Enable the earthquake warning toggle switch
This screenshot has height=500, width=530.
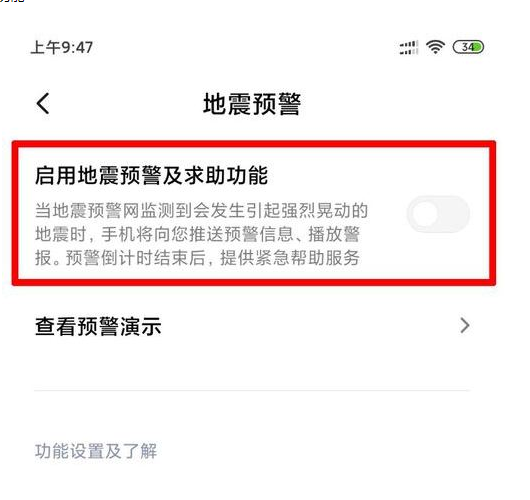click(438, 214)
